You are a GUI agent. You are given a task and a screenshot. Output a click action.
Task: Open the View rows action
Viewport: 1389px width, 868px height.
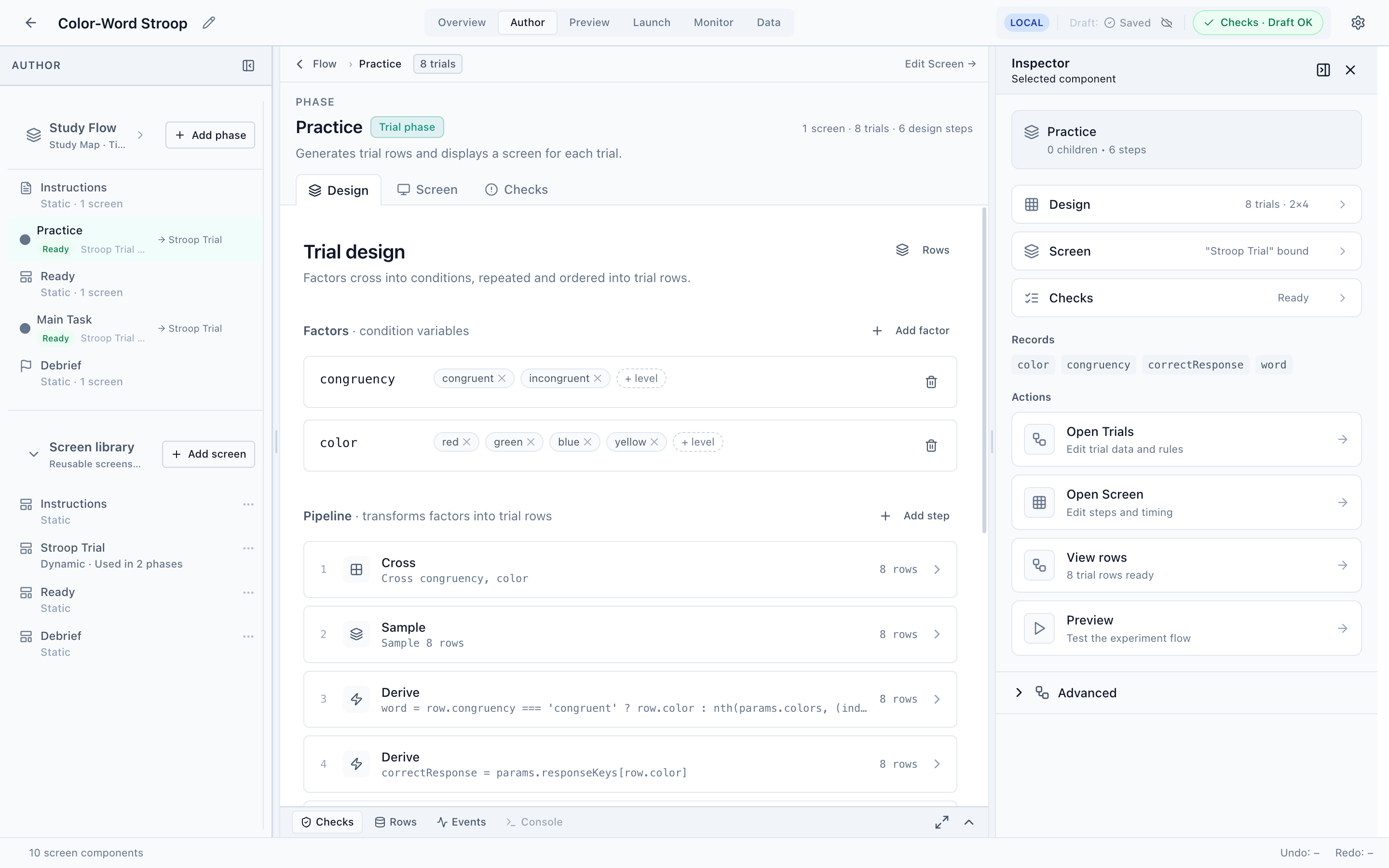tap(1186, 566)
